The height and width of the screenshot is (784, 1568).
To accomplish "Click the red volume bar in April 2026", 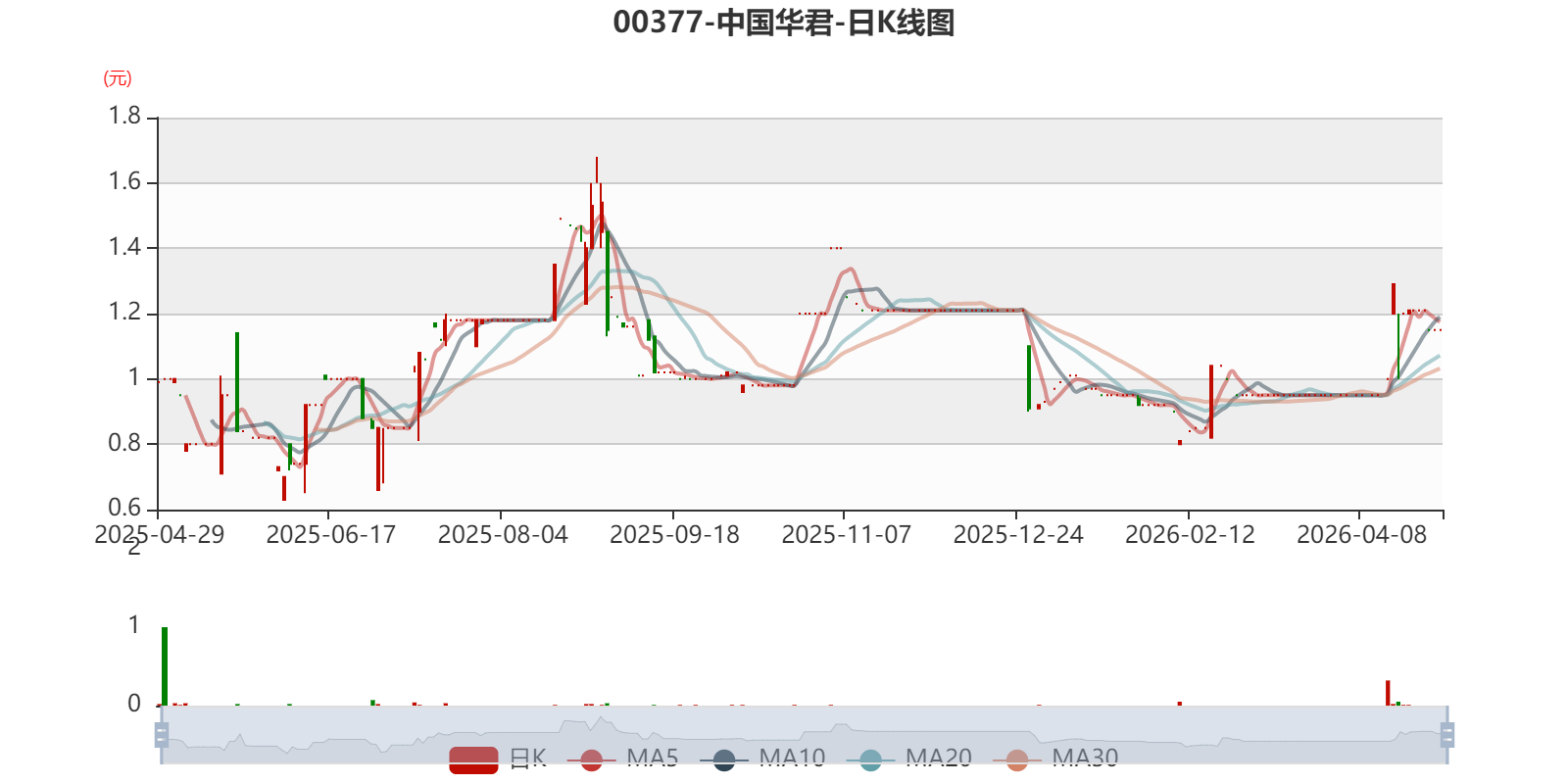I will coord(1388,693).
